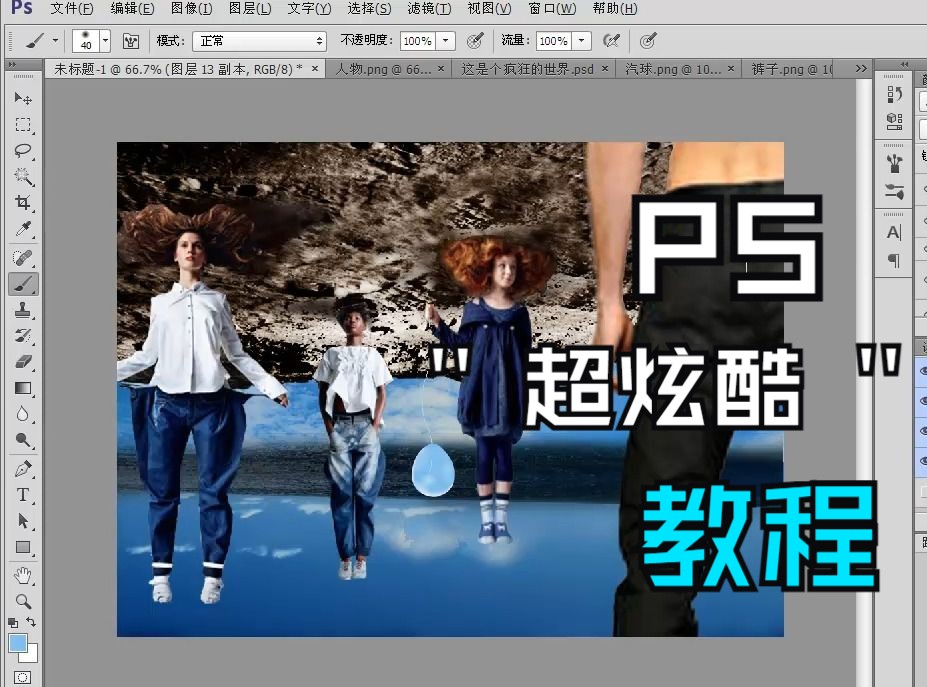Toggle tablet pressure controls opacity
Viewport: 927px width, 687px height.
(x=475, y=41)
